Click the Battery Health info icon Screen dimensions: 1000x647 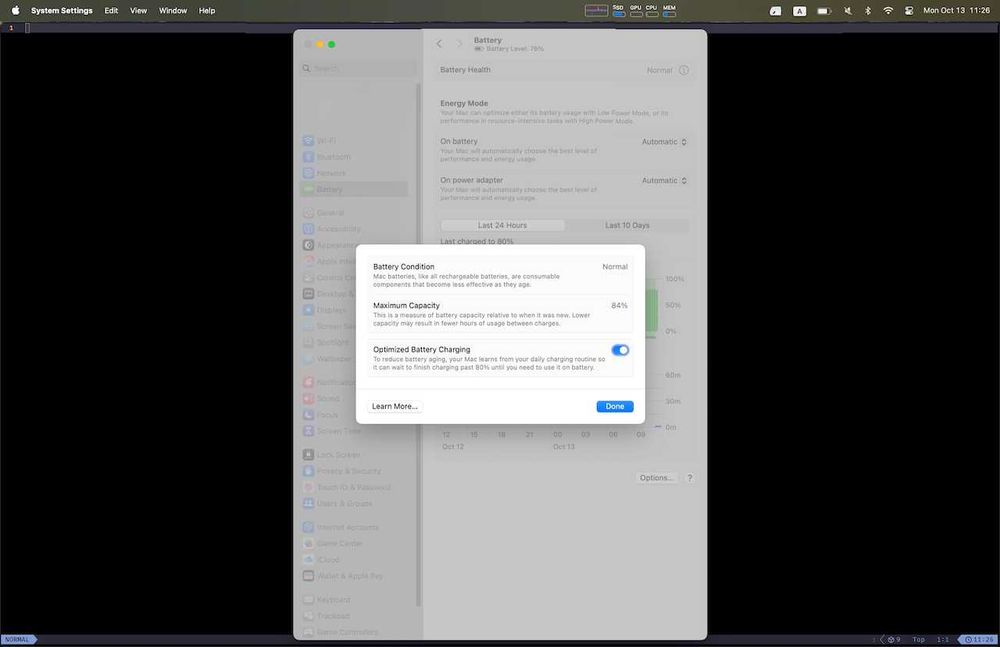point(684,70)
